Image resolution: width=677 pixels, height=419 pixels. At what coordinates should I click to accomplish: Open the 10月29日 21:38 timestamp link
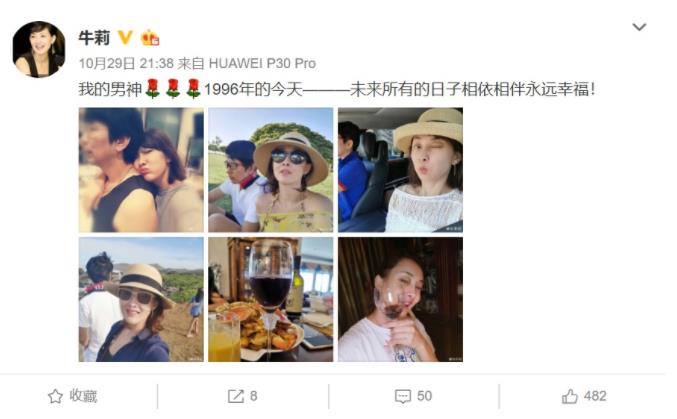(126, 63)
